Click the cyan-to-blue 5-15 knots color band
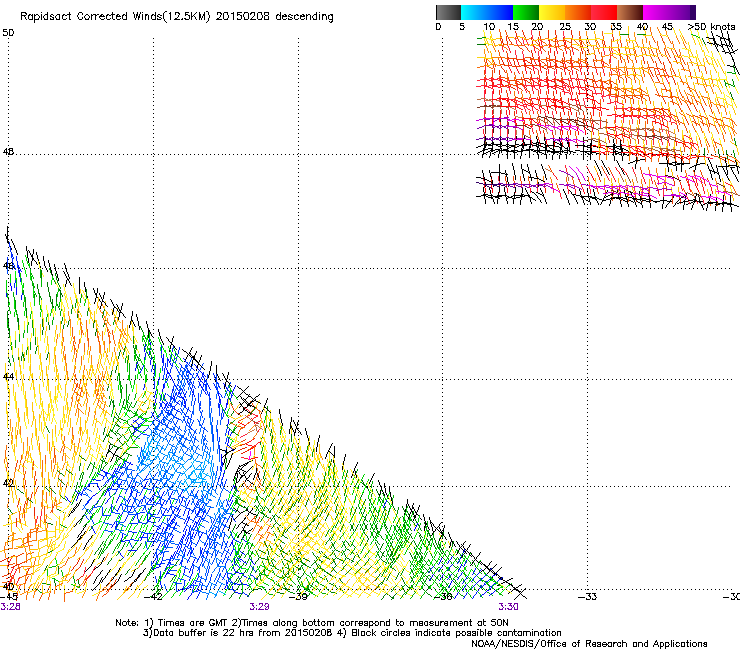 pyautogui.click(x=487, y=12)
